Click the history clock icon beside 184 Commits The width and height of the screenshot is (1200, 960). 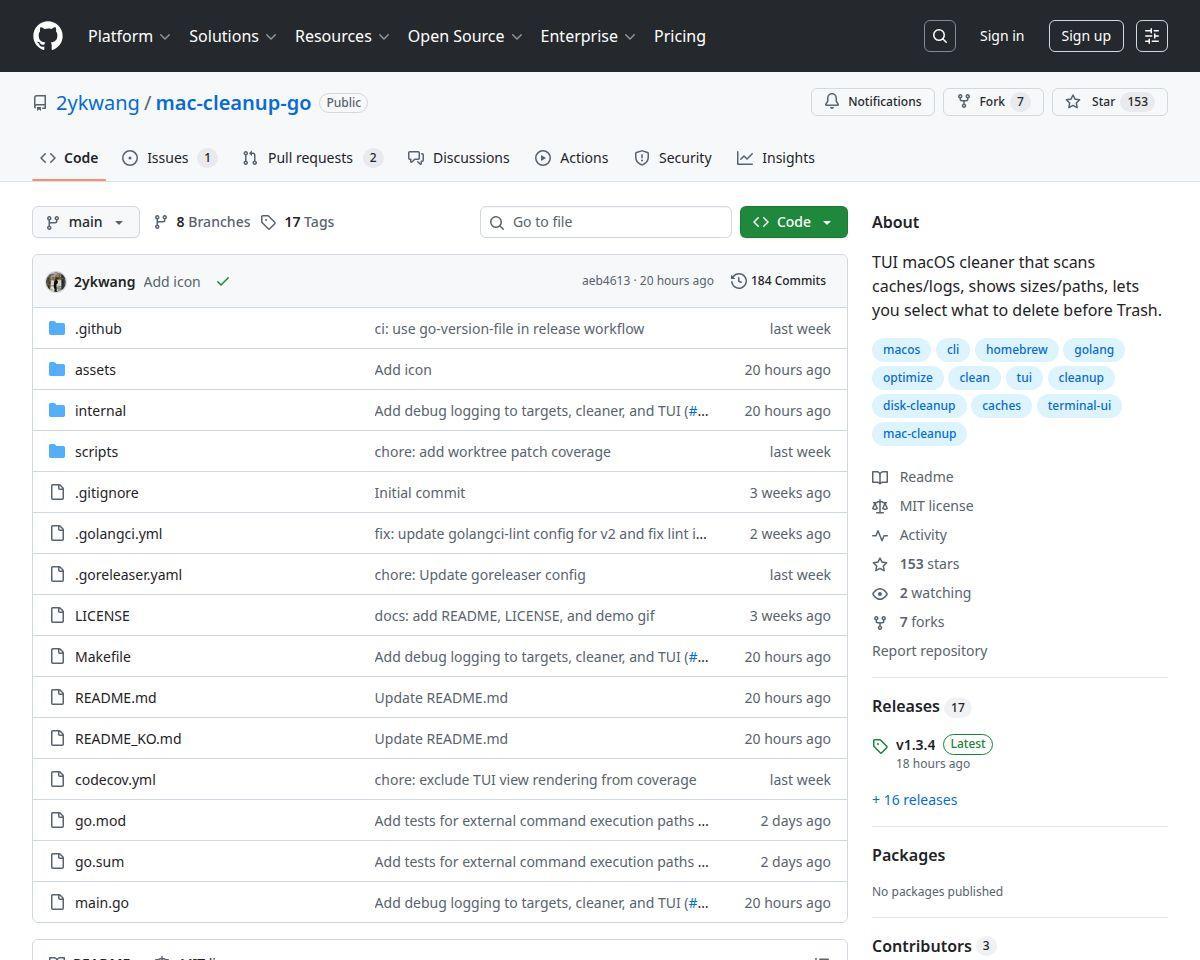pyautogui.click(x=739, y=281)
